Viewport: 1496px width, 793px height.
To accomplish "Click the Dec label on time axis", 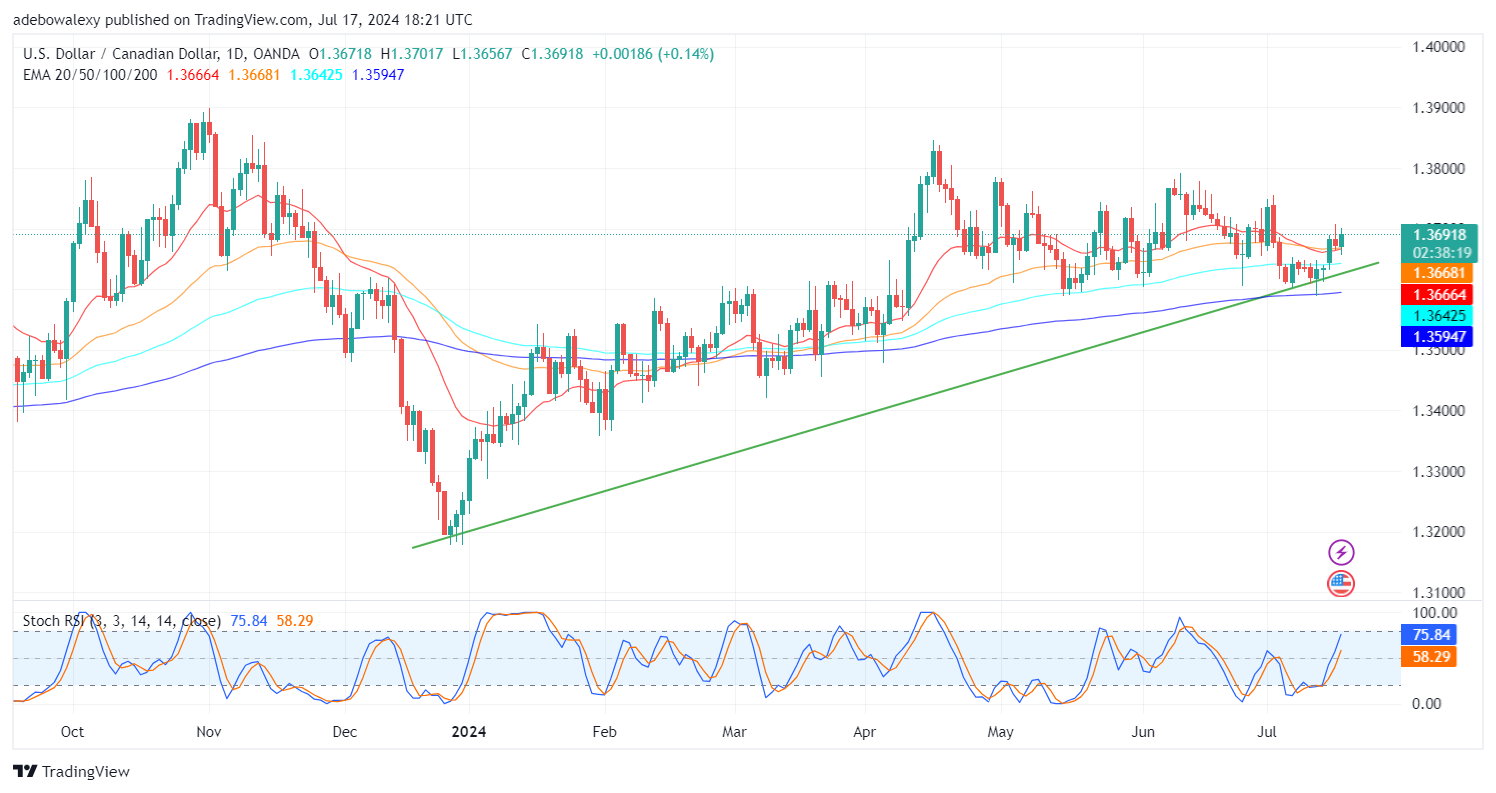I will [x=345, y=732].
